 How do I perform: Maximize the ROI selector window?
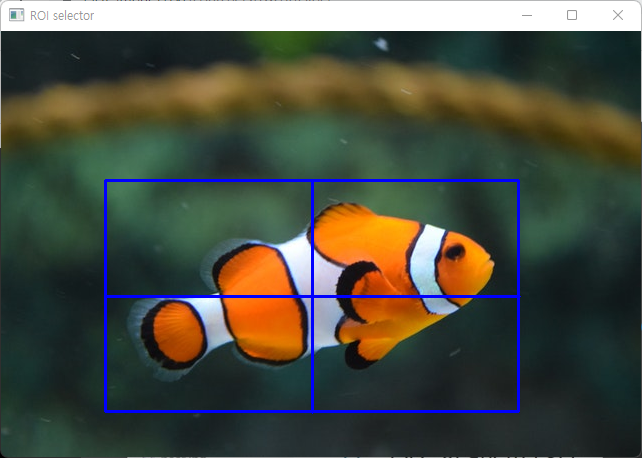click(572, 16)
